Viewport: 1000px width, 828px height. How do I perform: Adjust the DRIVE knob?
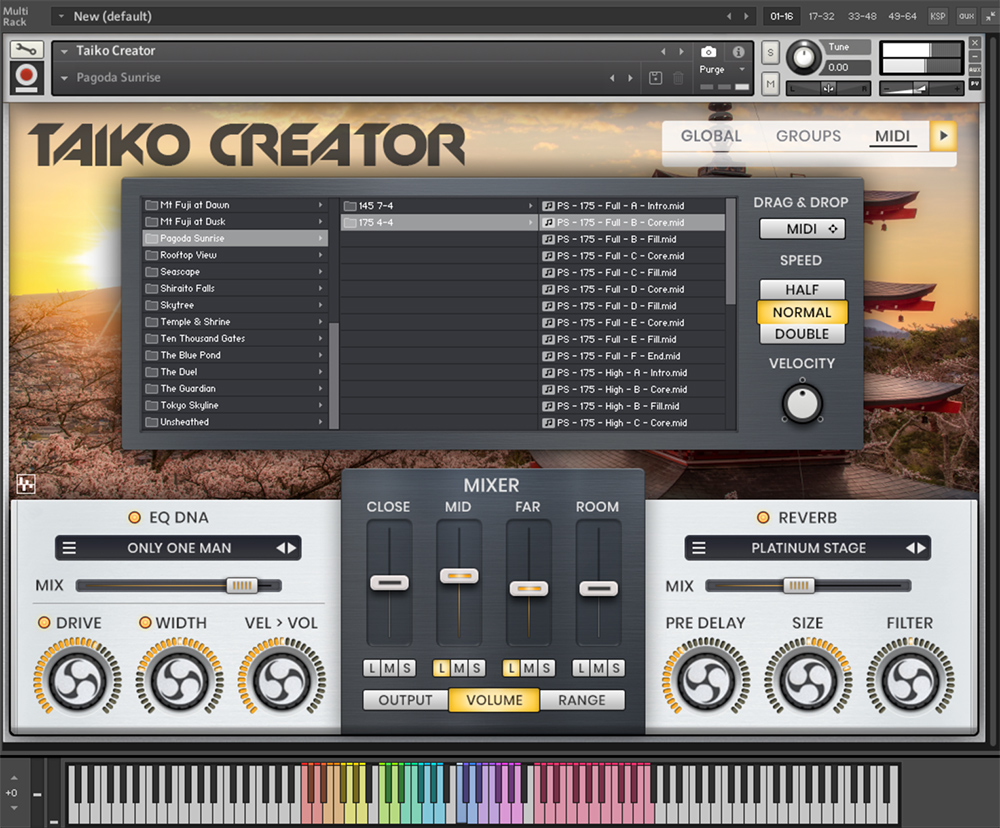(77, 681)
